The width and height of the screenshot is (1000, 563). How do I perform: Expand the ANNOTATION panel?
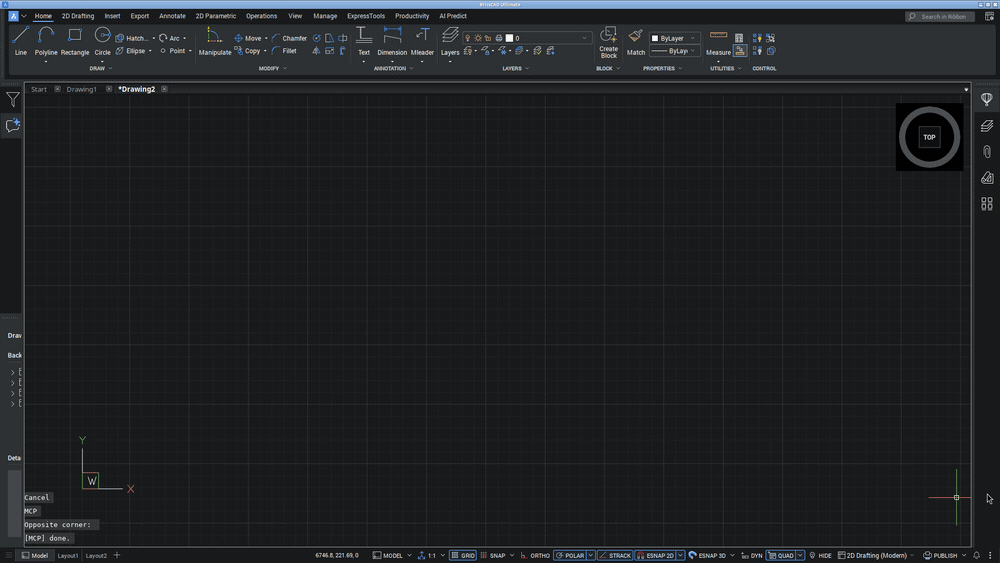[x=393, y=68]
